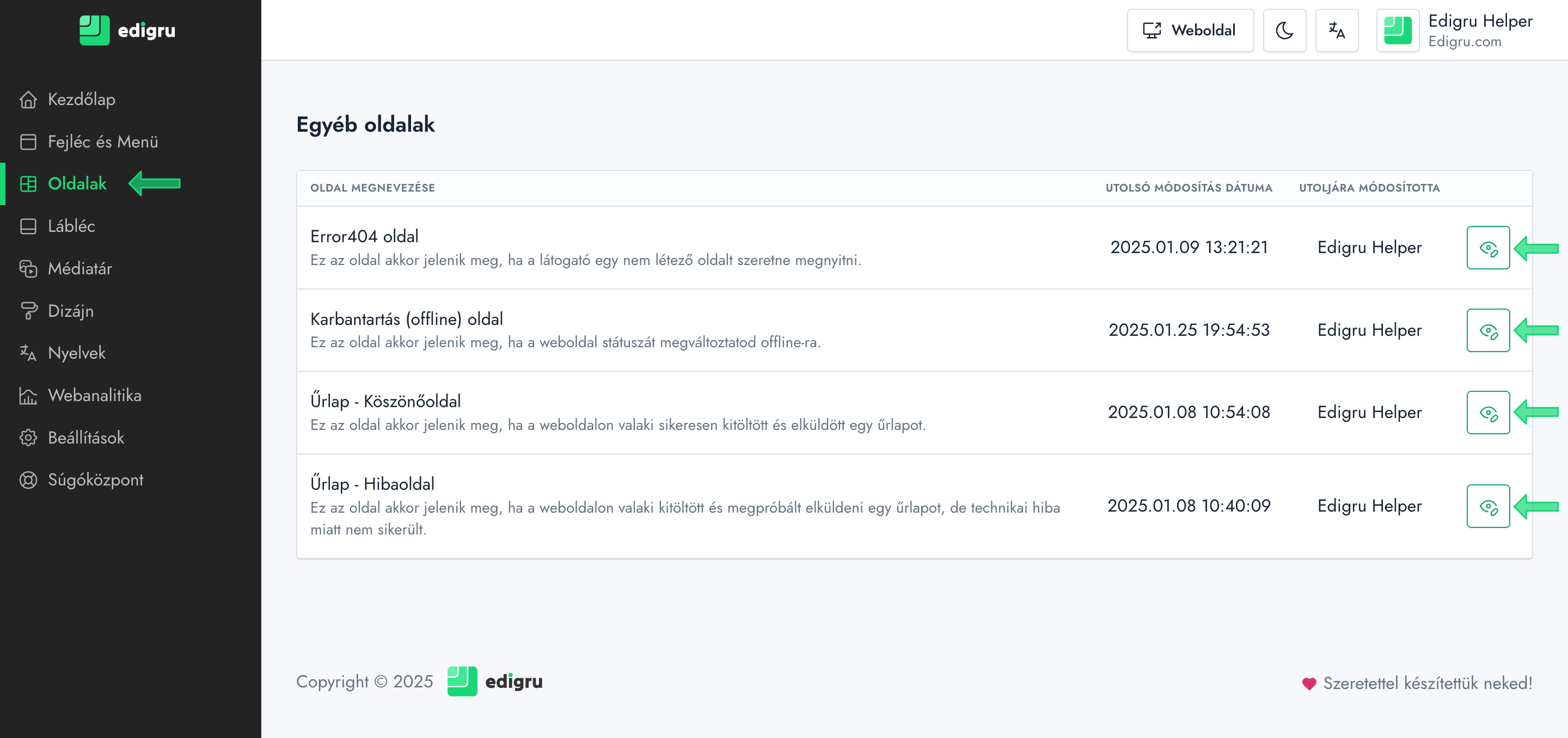Click the edigru logo in the sidebar
The height and width of the screenshot is (738, 1568).
127,30
